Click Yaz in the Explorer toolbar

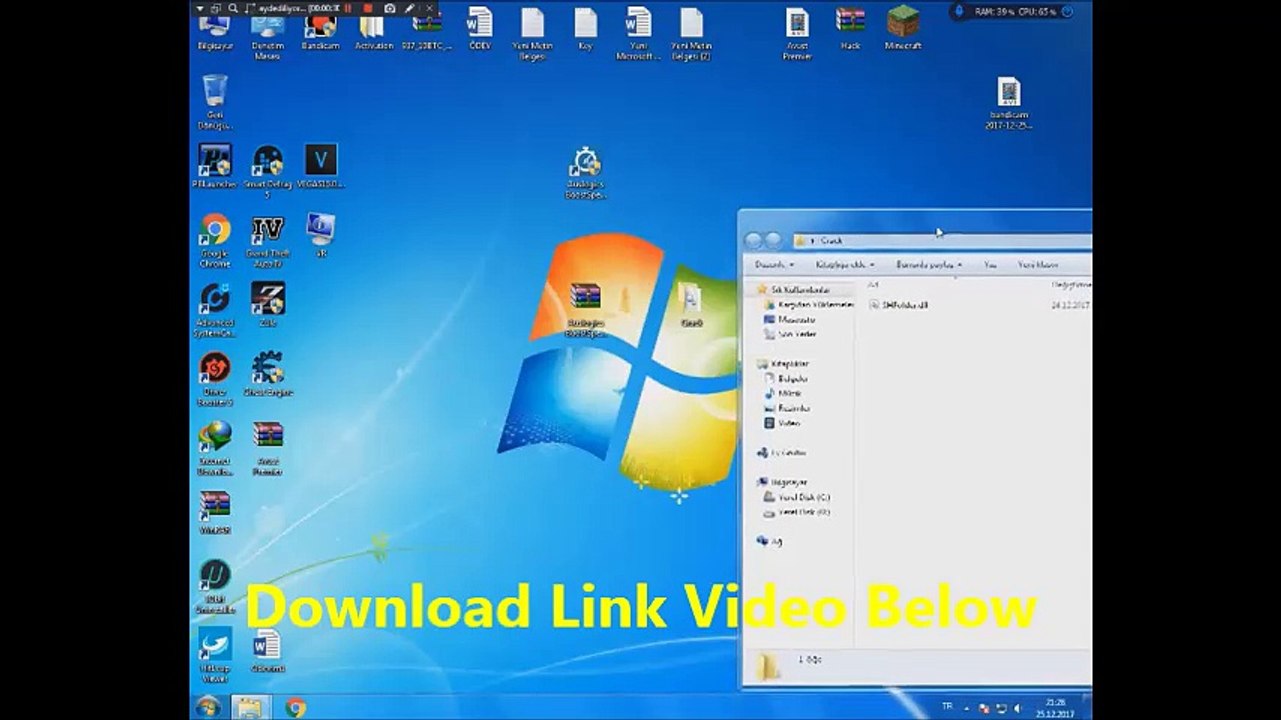click(990, 265)
